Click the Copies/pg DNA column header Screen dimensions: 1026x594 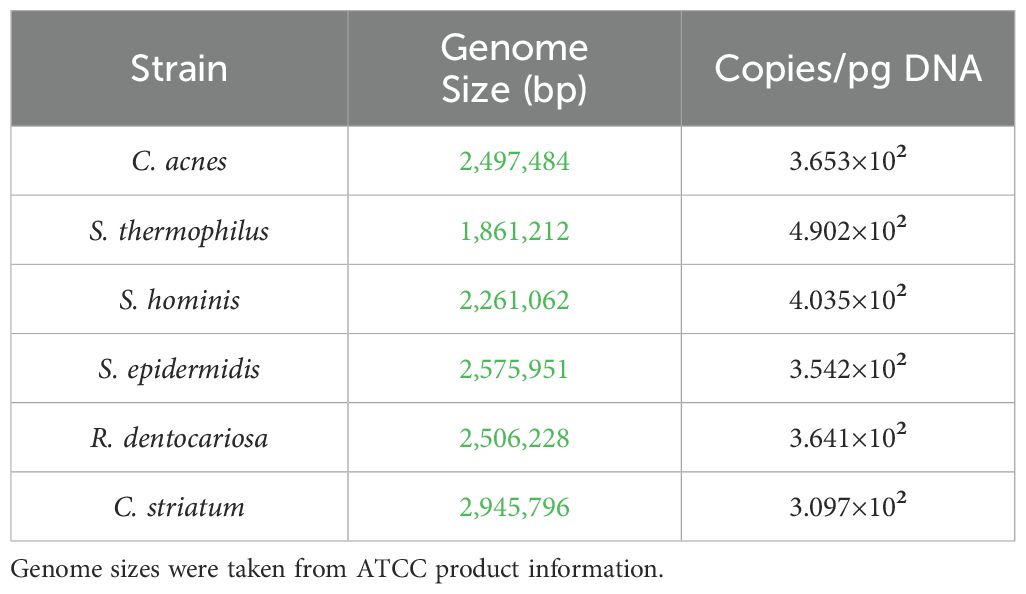pos(848,69)
